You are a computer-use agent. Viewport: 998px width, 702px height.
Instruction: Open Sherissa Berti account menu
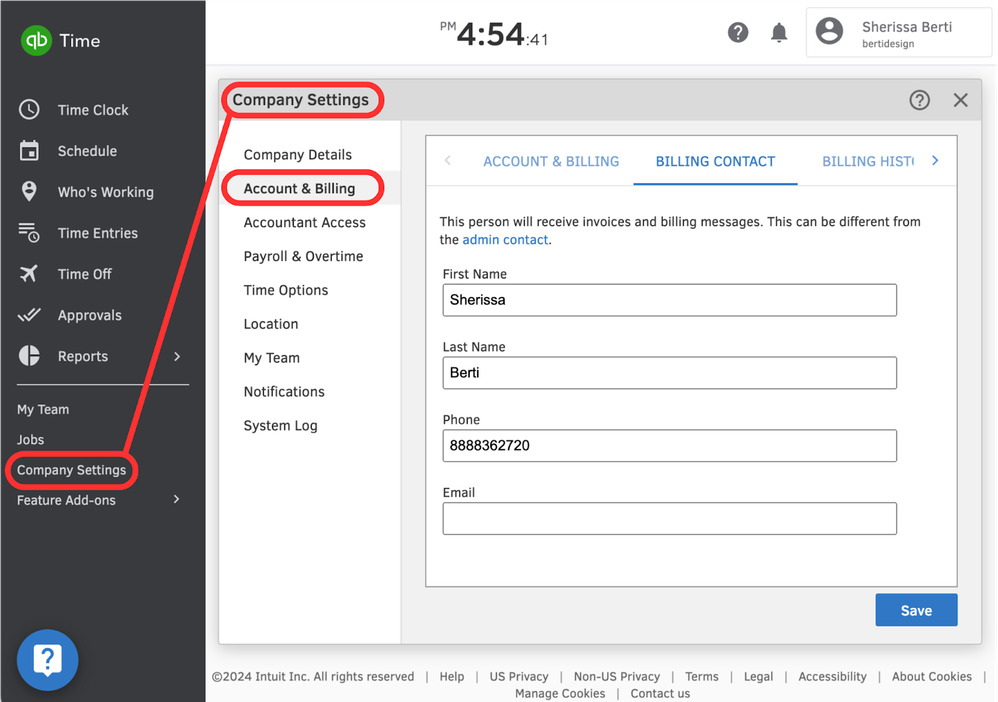tap(898, 32)
